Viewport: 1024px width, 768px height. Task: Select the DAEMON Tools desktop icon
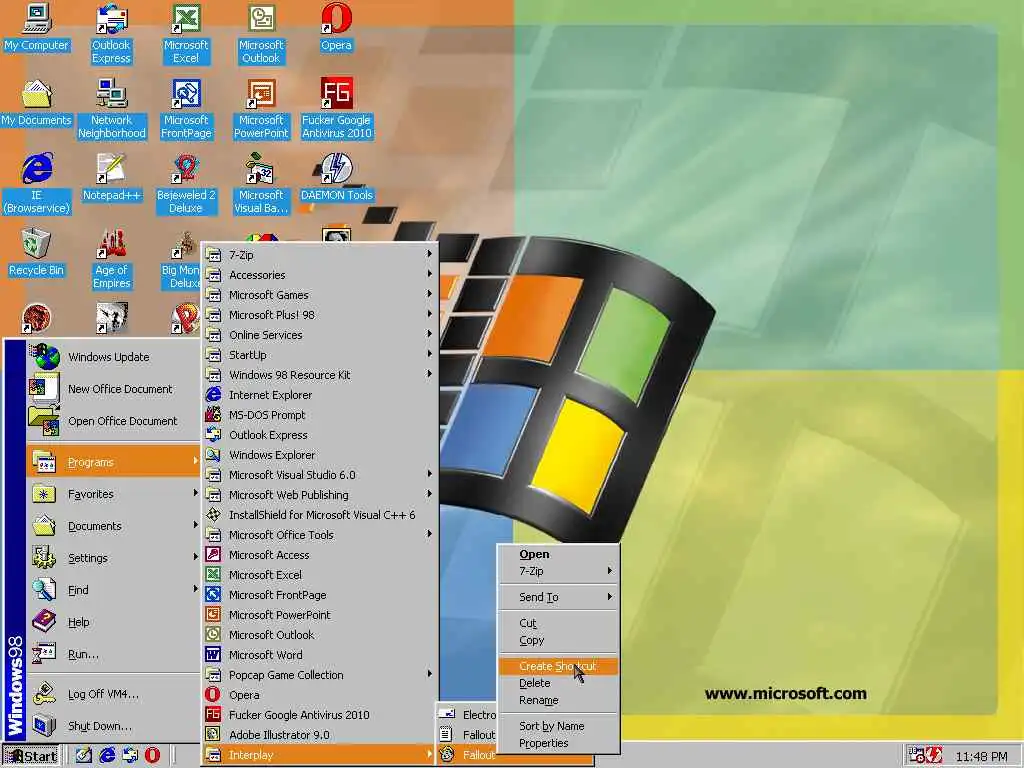[x=336, y=178]
